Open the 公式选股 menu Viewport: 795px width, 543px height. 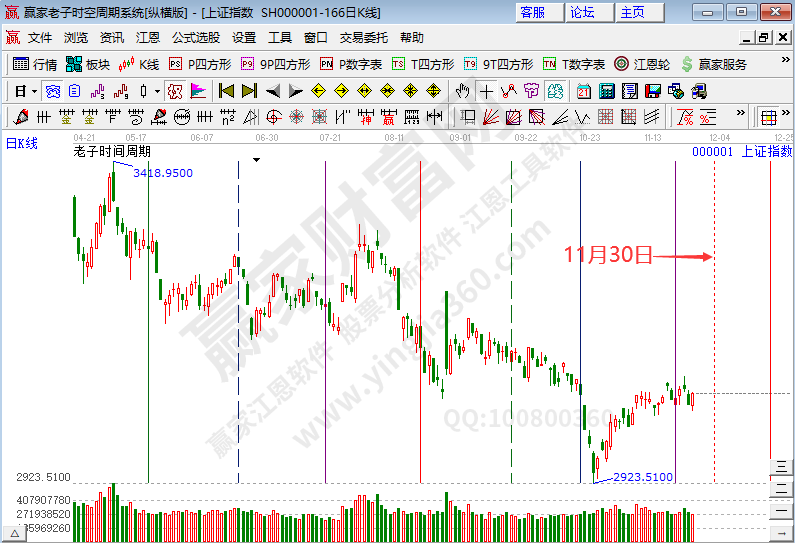coord(196,38)
